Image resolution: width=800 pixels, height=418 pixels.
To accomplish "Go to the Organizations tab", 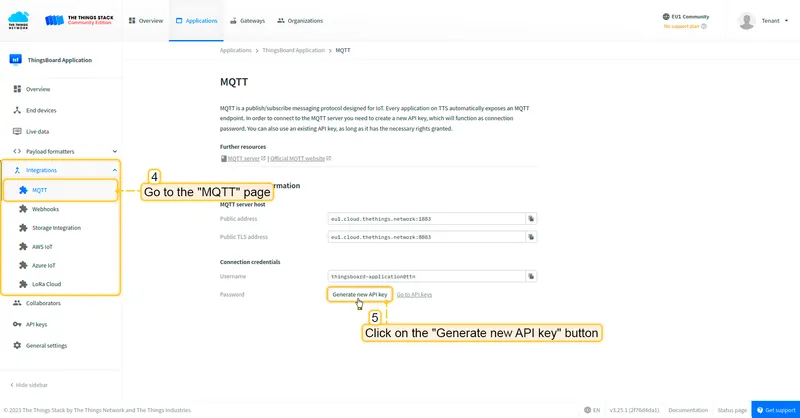I will (x=300, y=21).
